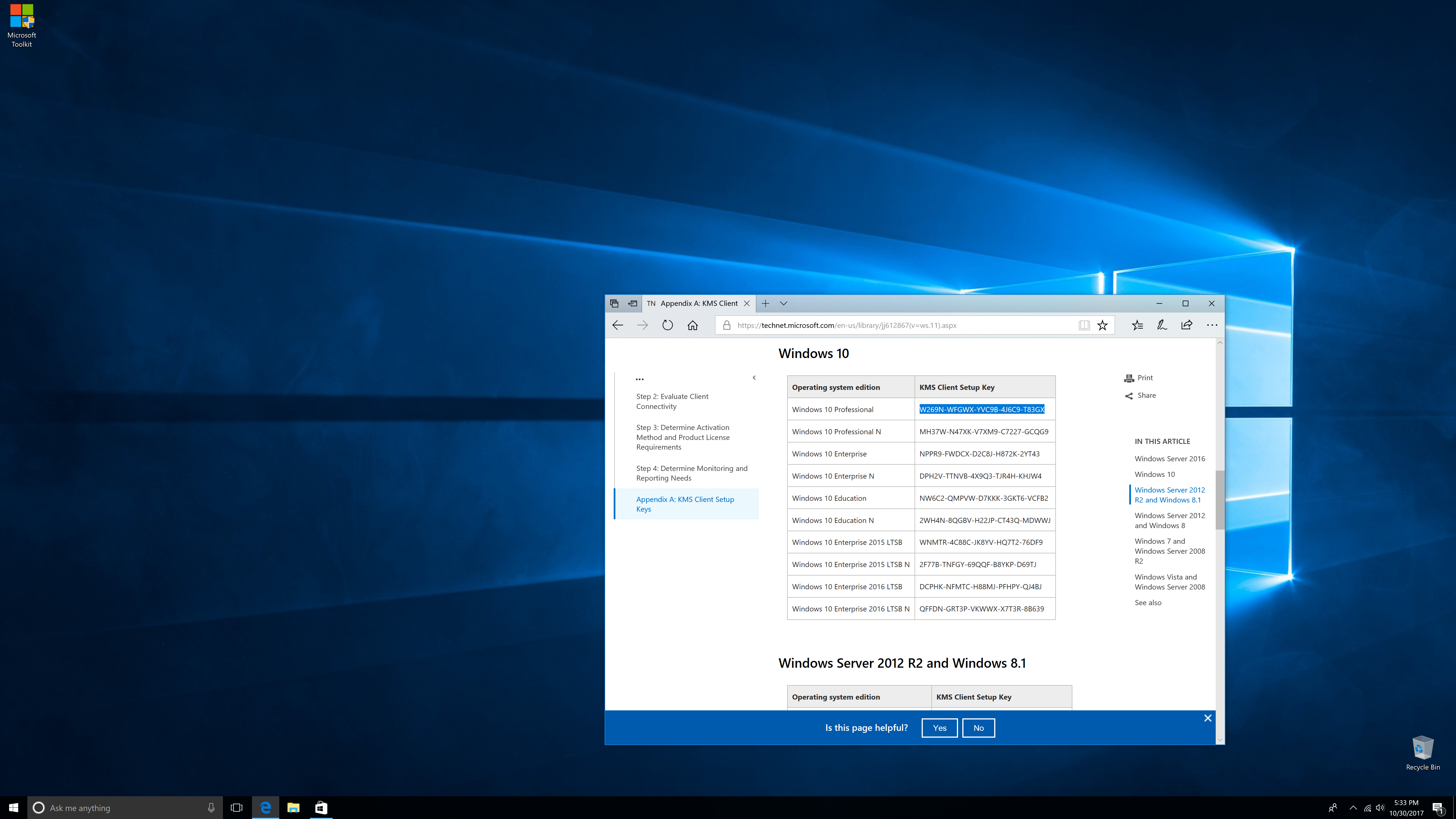Click taskbar clock 5:33 PM
The image size is (1456, 819).
click(x=1406, y=808)
